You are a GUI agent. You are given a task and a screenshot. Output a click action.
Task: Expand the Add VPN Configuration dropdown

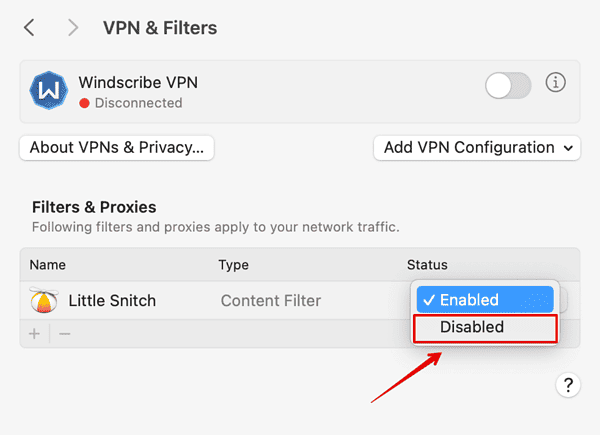coord(476,148)
